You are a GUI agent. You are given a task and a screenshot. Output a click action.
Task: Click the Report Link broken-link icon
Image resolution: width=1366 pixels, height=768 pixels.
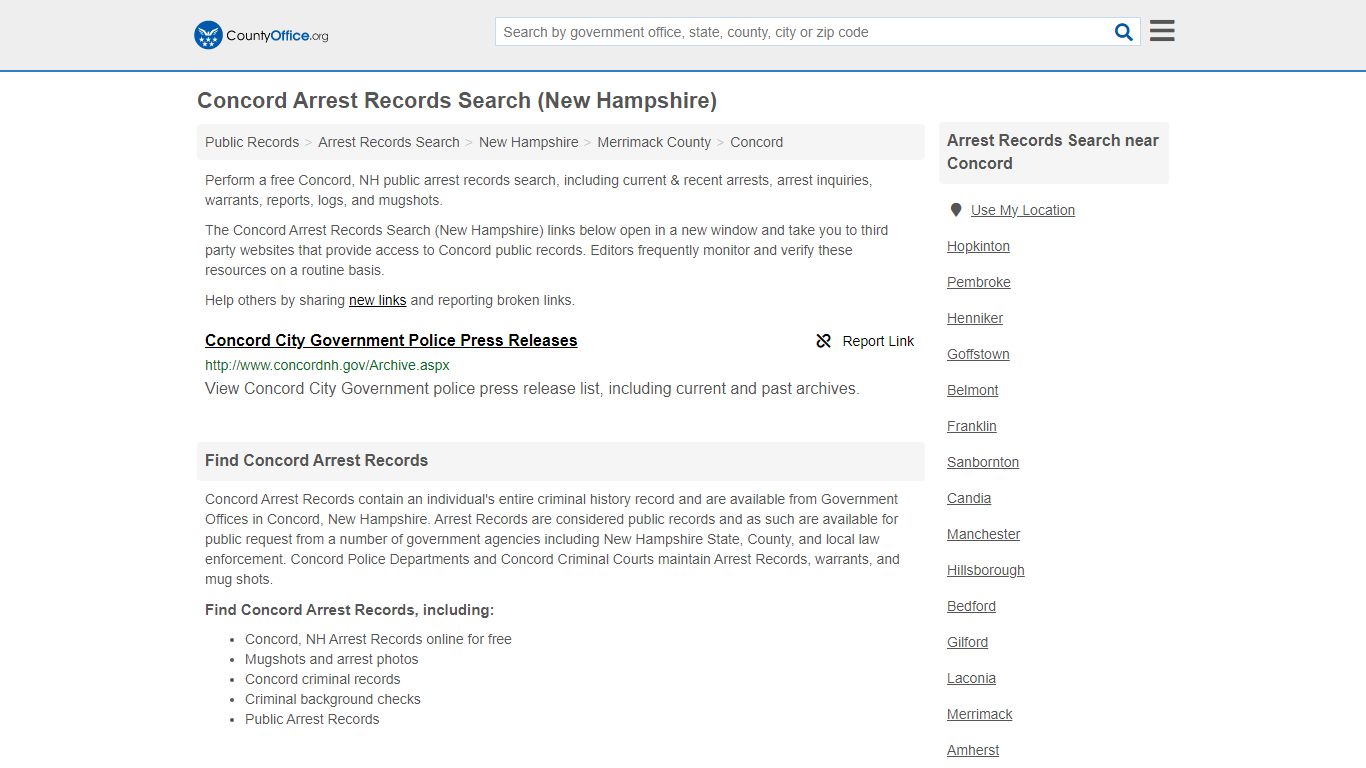[x=824, y=341]
